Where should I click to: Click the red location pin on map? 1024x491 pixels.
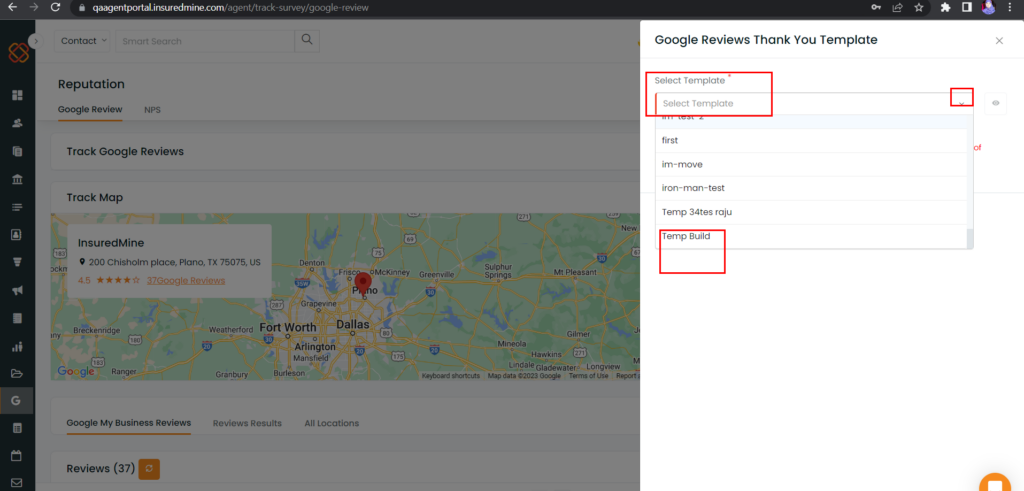point(362,285)
